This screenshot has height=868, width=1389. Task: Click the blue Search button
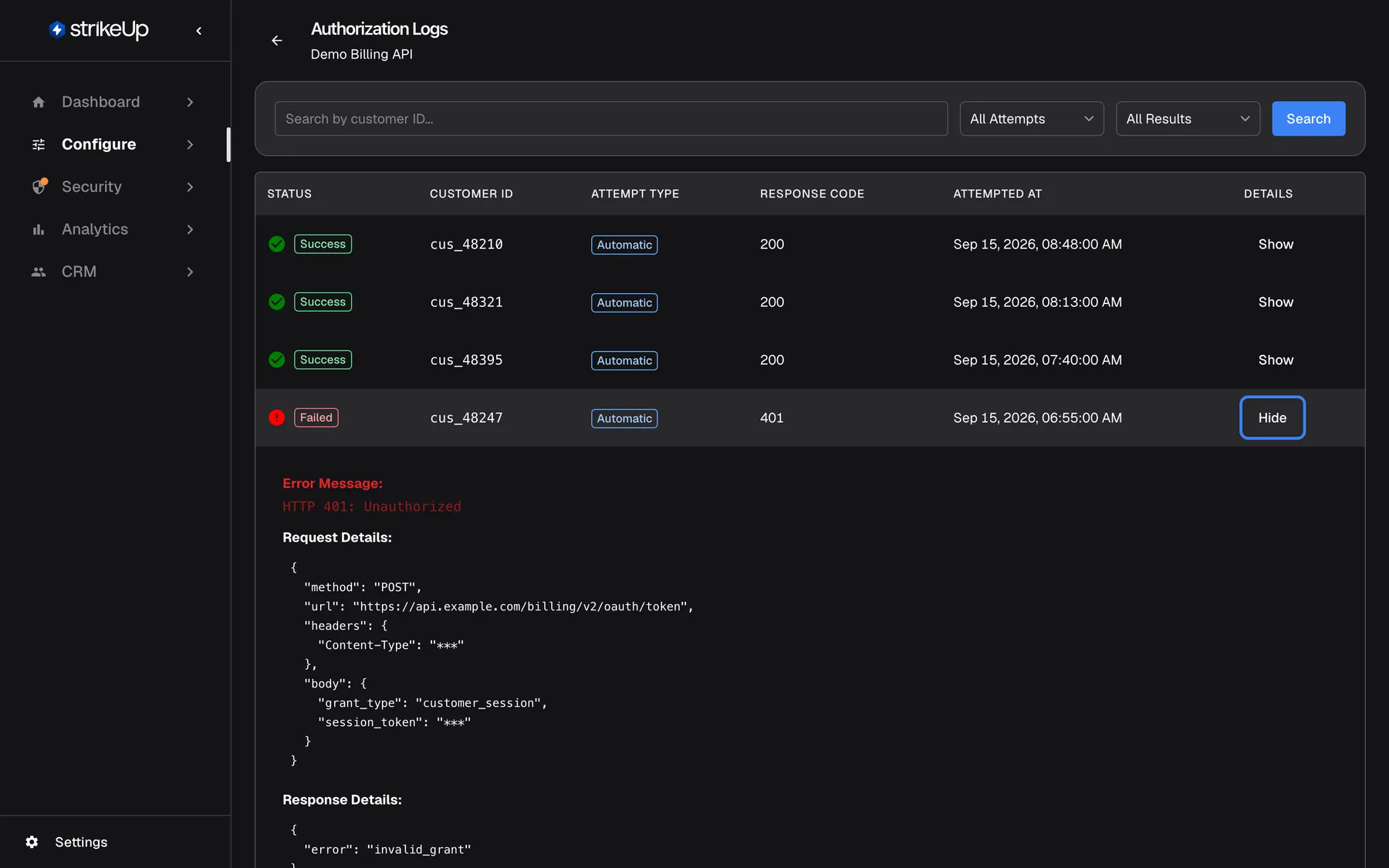click(x=1308, y=119)
